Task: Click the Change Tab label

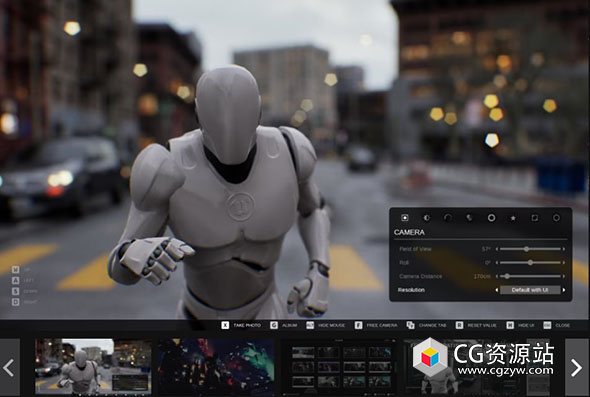Action: point(432,325)
